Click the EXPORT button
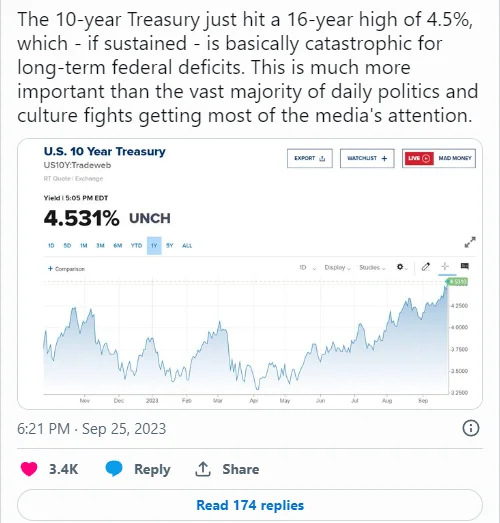Viewport: 500px width, 523px height. (310, 158)
